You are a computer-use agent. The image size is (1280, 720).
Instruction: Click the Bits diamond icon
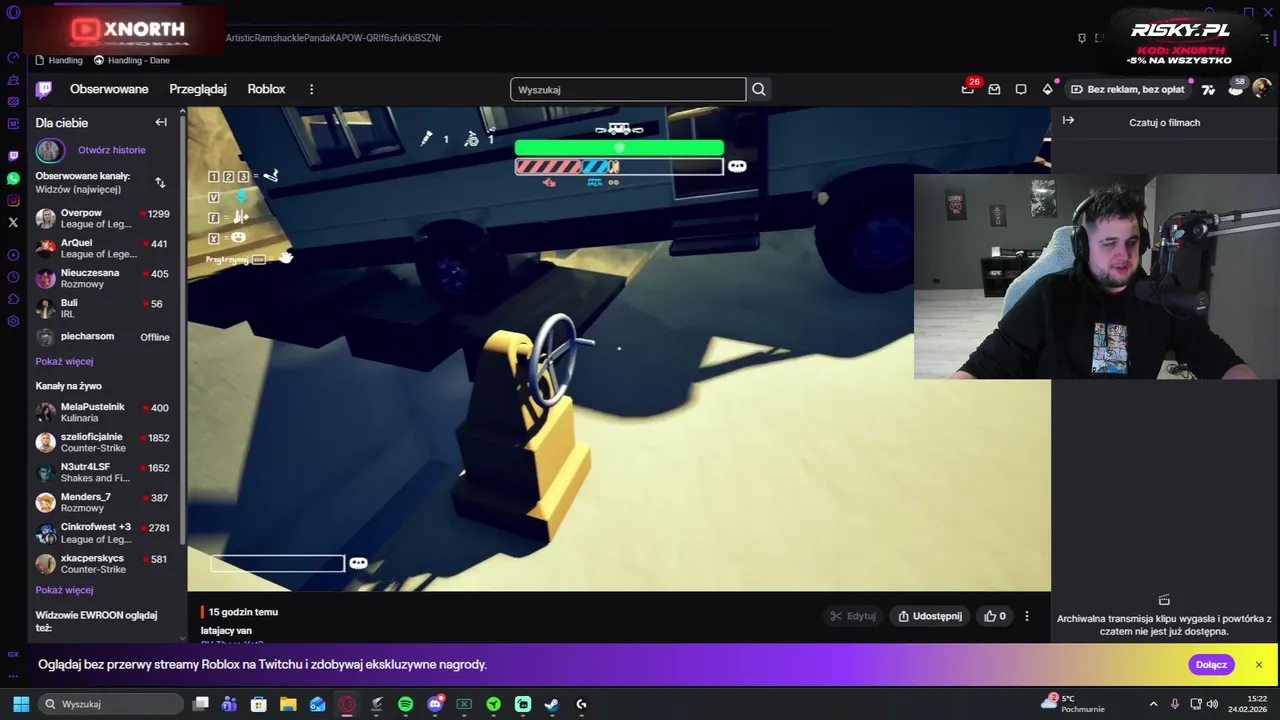[x=1048, y=88]
